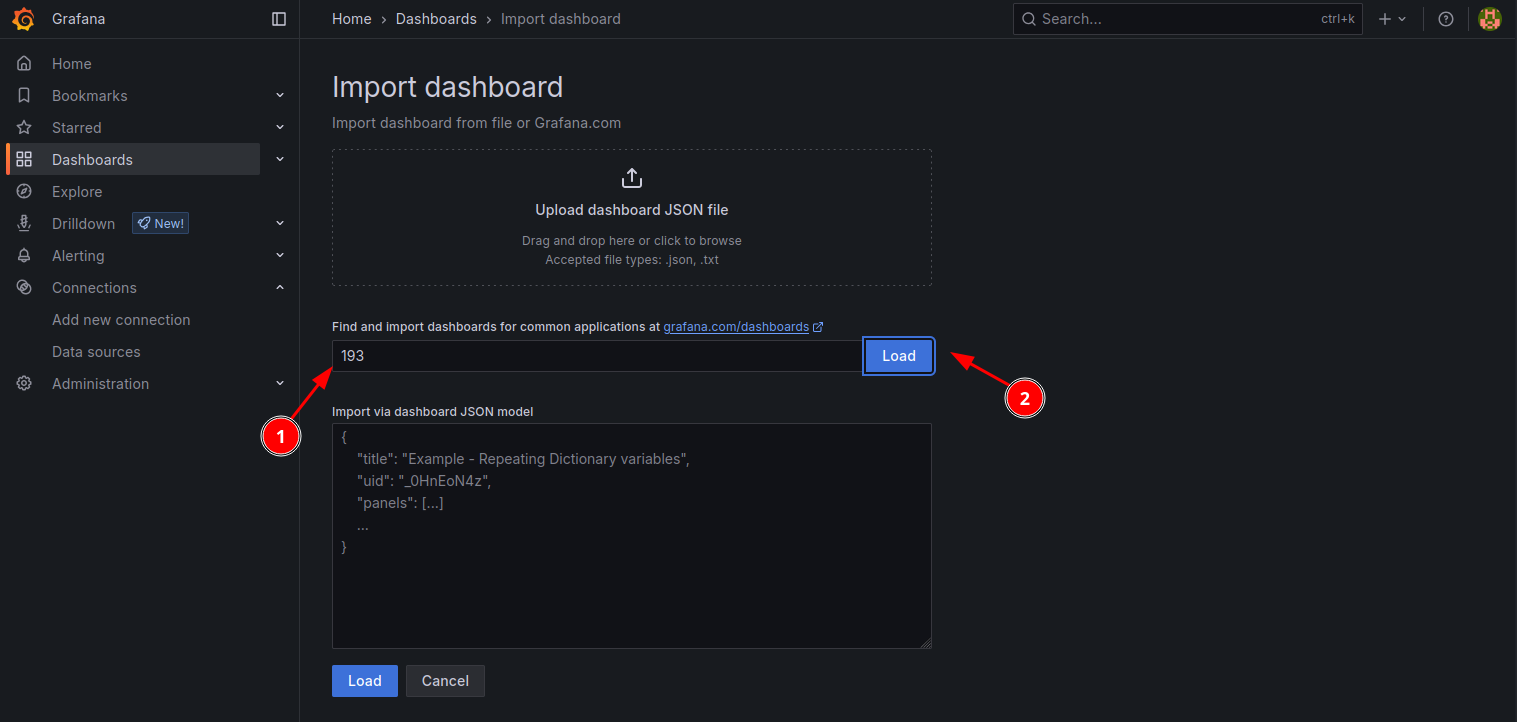Click the upload dashboard JSON file icon

click(x=631, y=179)
